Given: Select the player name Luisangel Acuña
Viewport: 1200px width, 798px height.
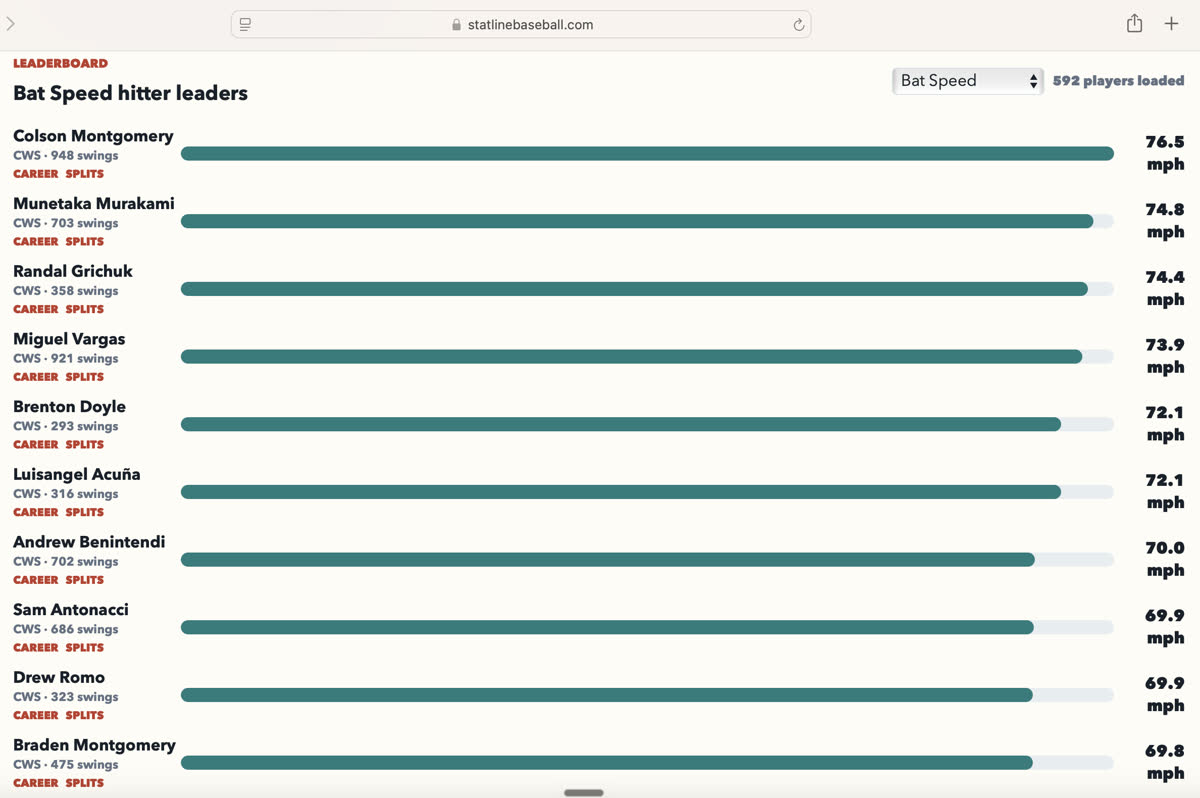Looking at the screenshot, I should point(77,474).
